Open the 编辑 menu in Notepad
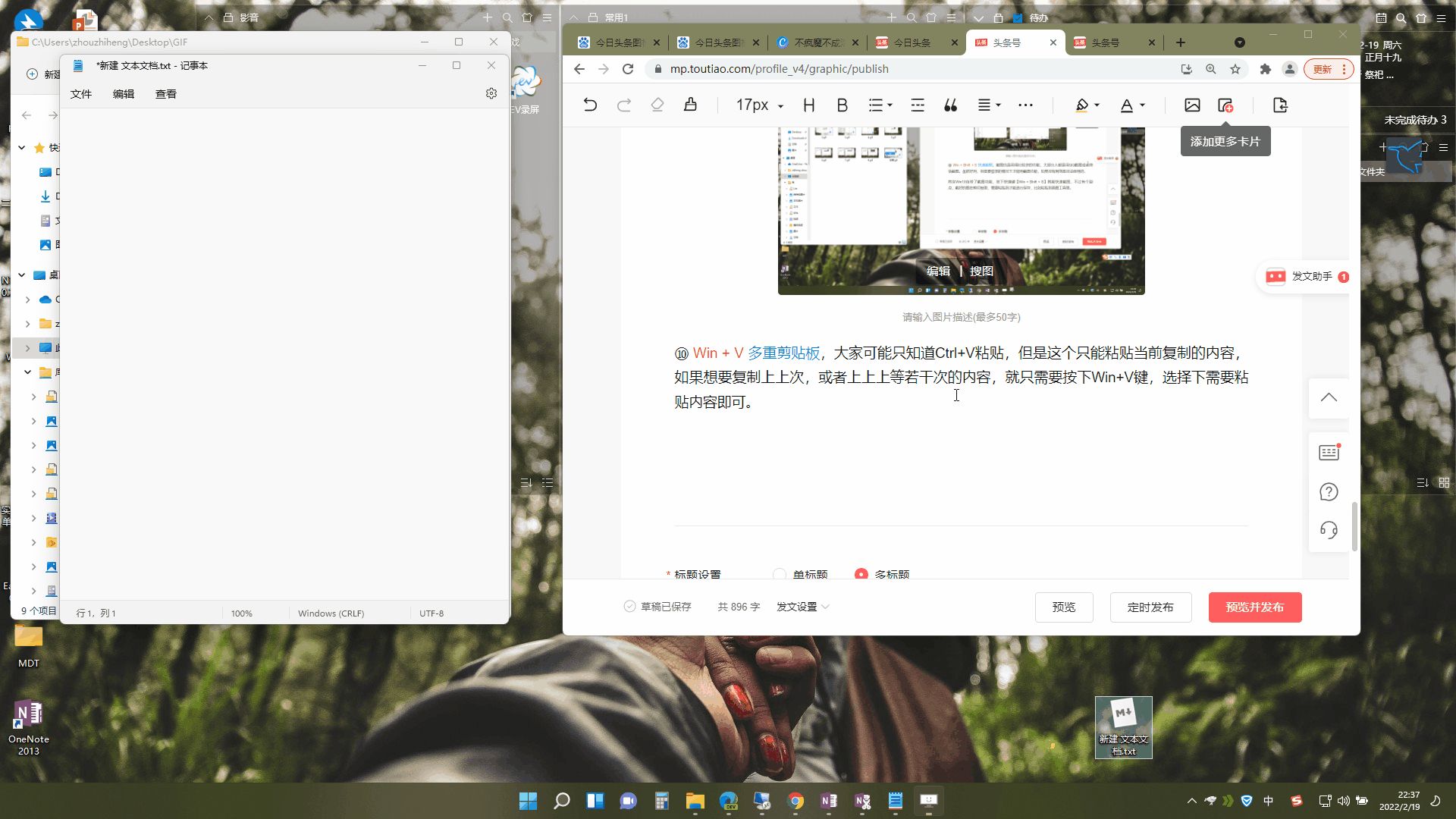Viewport: 1456px width, 819px height. pos(124,94)
